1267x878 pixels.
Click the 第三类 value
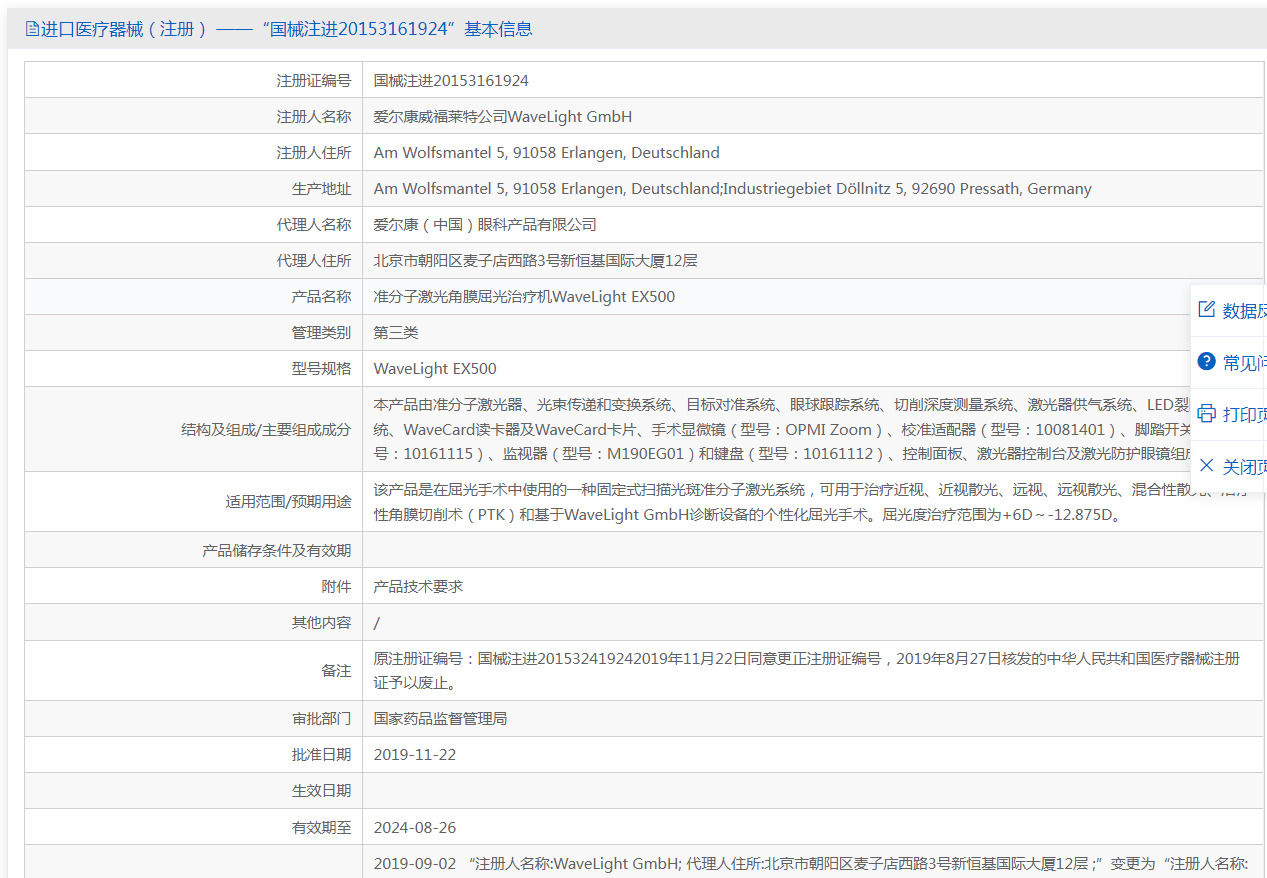pyautogui.click(x=396, y=333)
